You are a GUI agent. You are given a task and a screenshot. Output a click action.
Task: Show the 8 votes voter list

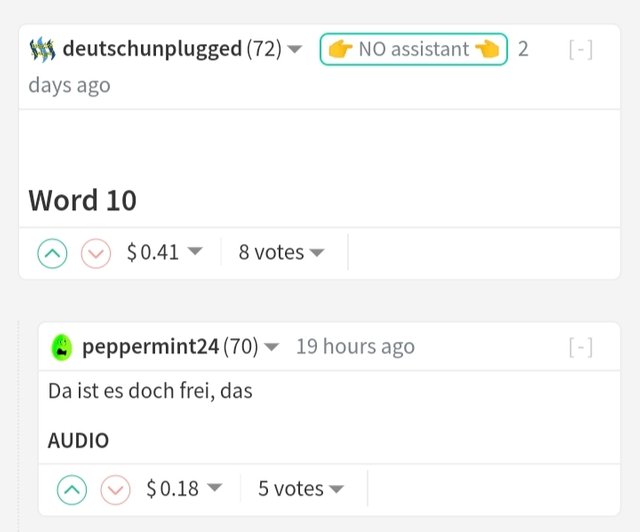click(x=281, y=252)
